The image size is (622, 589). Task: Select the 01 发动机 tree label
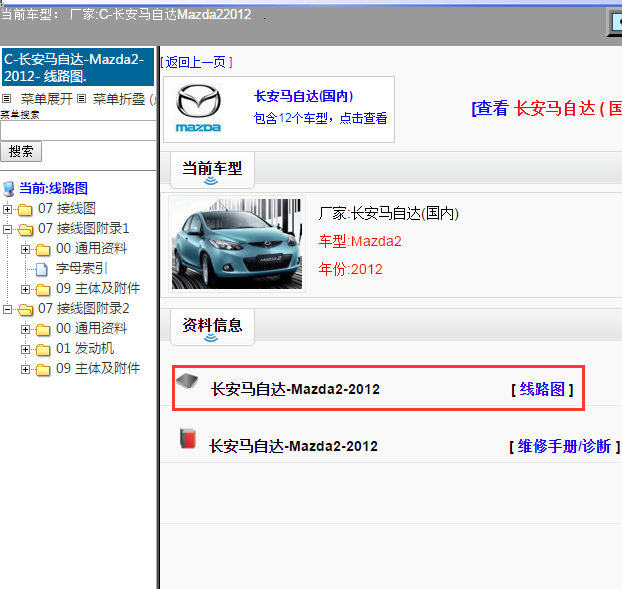click(x=85, y=349)
